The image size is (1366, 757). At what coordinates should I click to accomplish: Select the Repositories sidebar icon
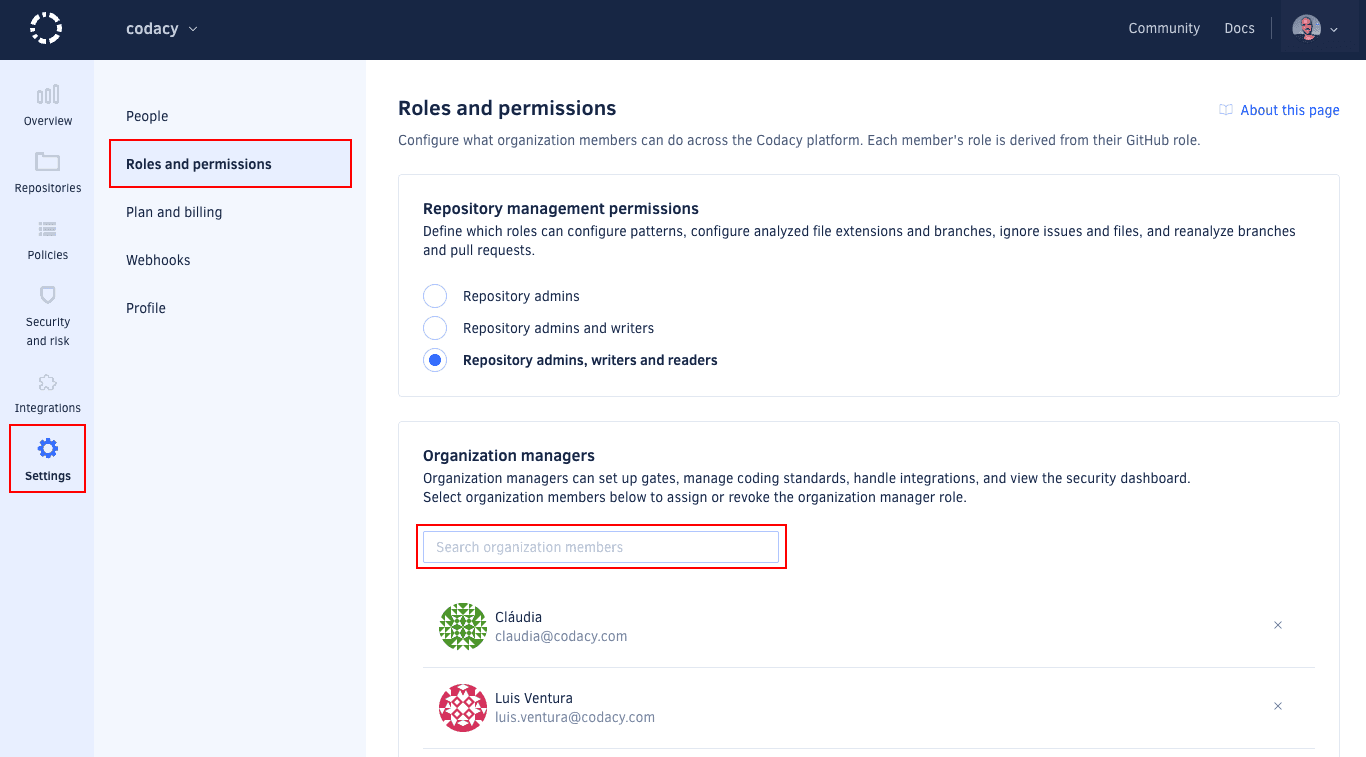coord(46,172)
